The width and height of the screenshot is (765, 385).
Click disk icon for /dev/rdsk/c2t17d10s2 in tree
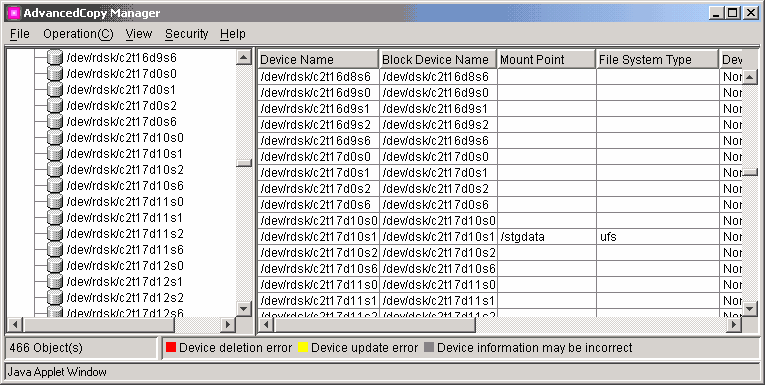pyautogui.click(x=55, y=170)
